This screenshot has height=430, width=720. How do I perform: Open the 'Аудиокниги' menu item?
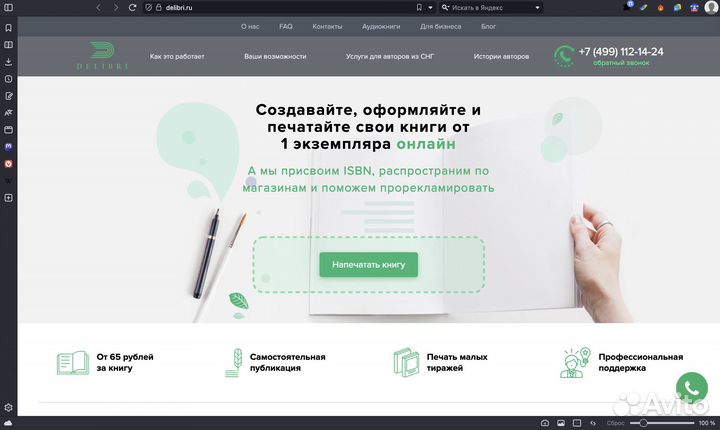click(381, 27)
